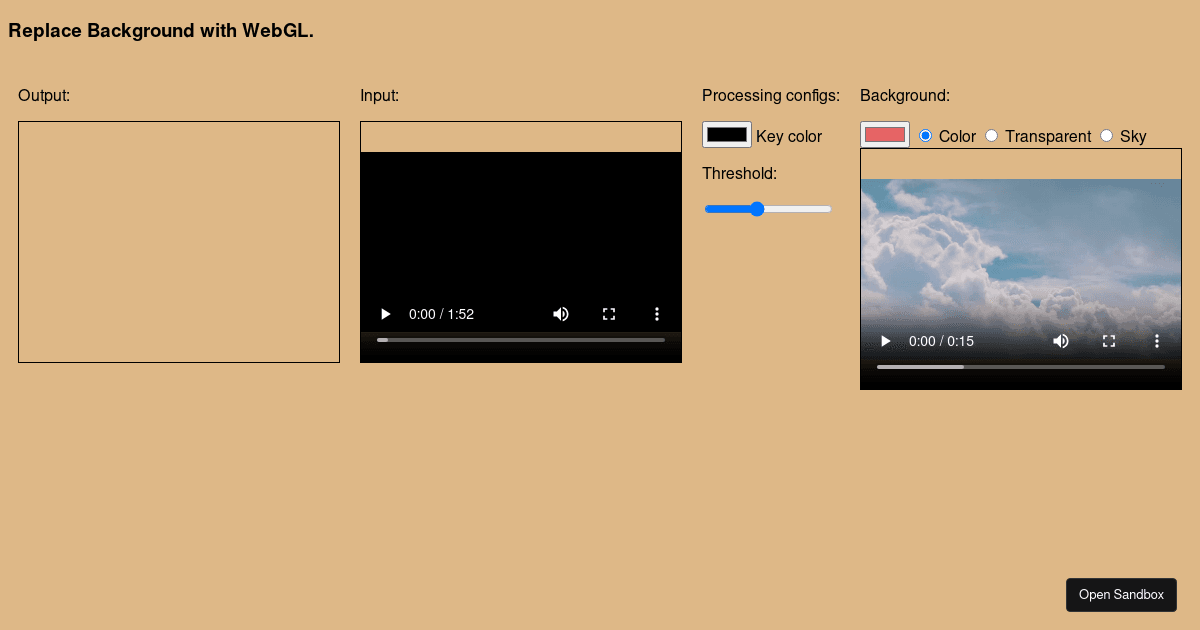Mute the input video audio

[561, 314]
